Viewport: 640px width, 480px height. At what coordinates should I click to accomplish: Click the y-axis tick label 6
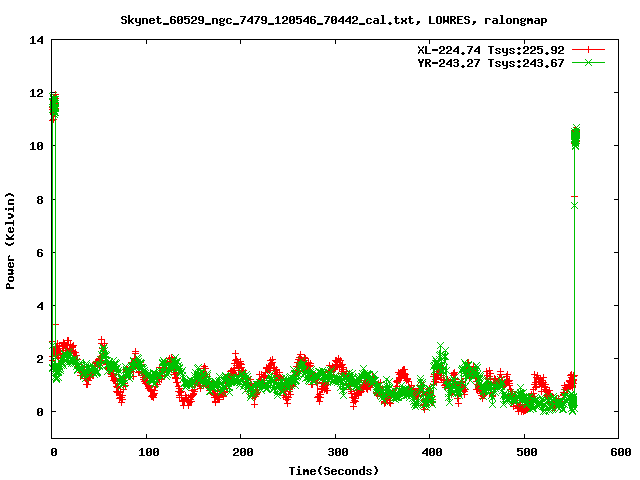tap(40, 253)
